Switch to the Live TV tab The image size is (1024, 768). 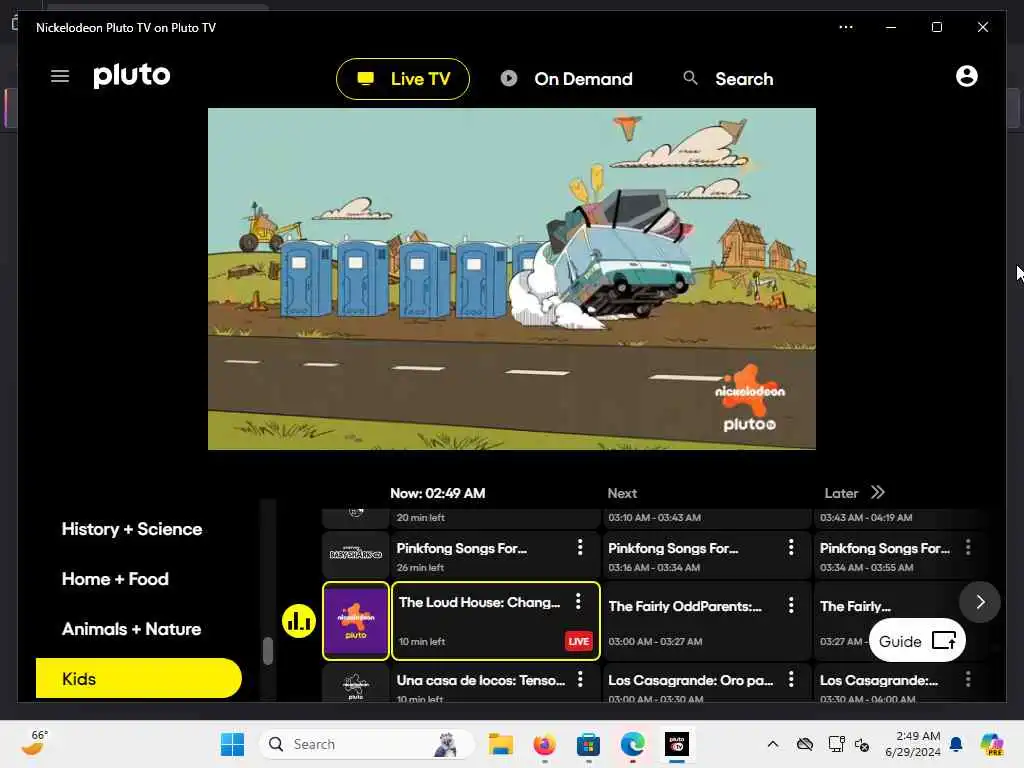tap(403, 79)
